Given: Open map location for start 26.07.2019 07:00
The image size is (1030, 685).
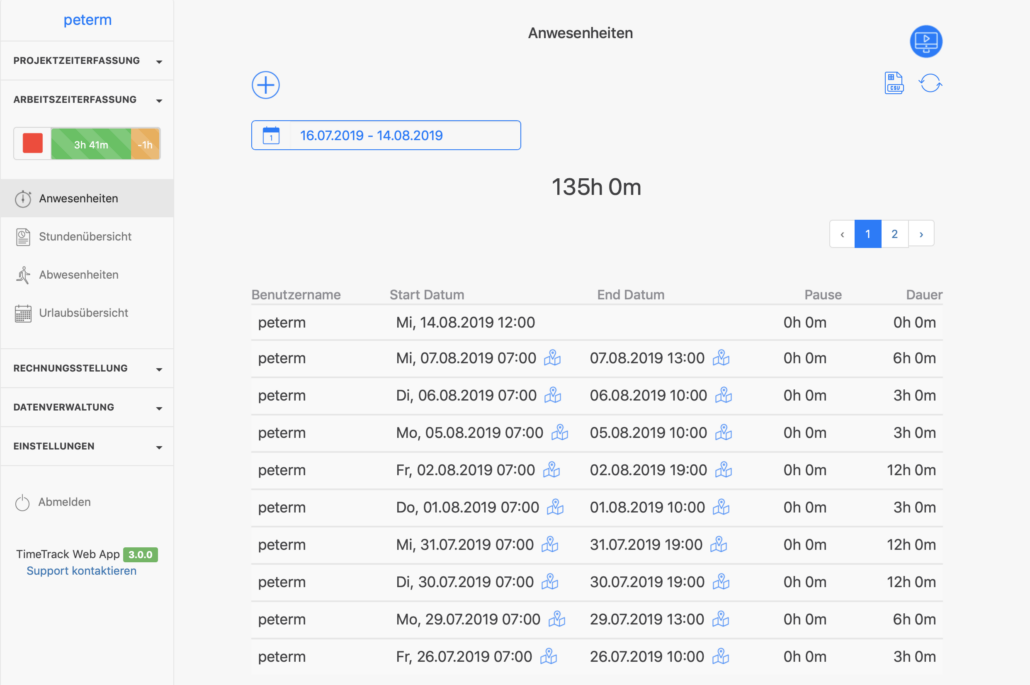Looking at the screenshot, I should 549,657.
